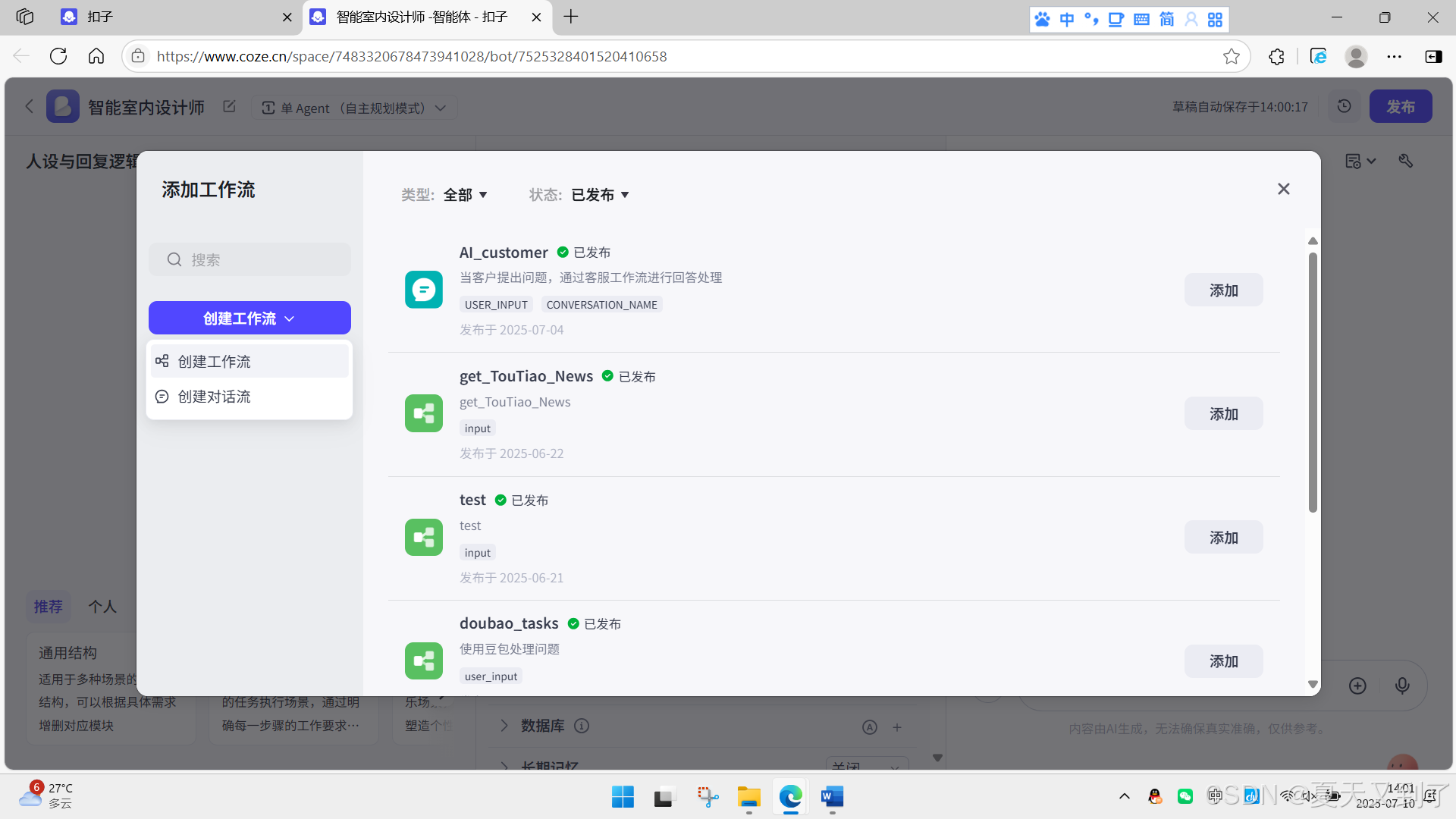Switch 长期记忆 from 关闭 state
Viewport: 1456px width, 819px height.
click(867, 767)
